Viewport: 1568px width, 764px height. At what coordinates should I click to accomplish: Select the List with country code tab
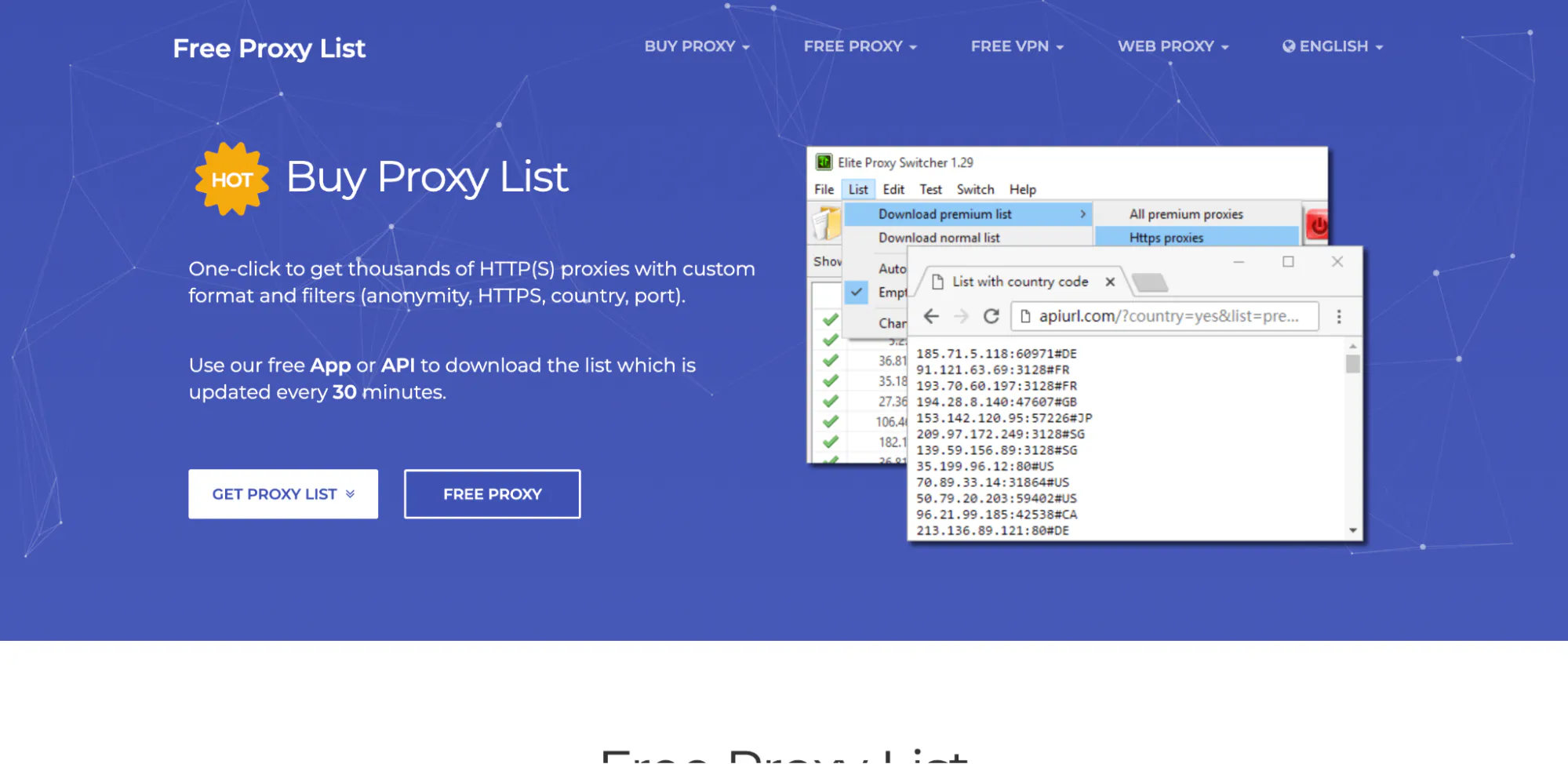1020,282
